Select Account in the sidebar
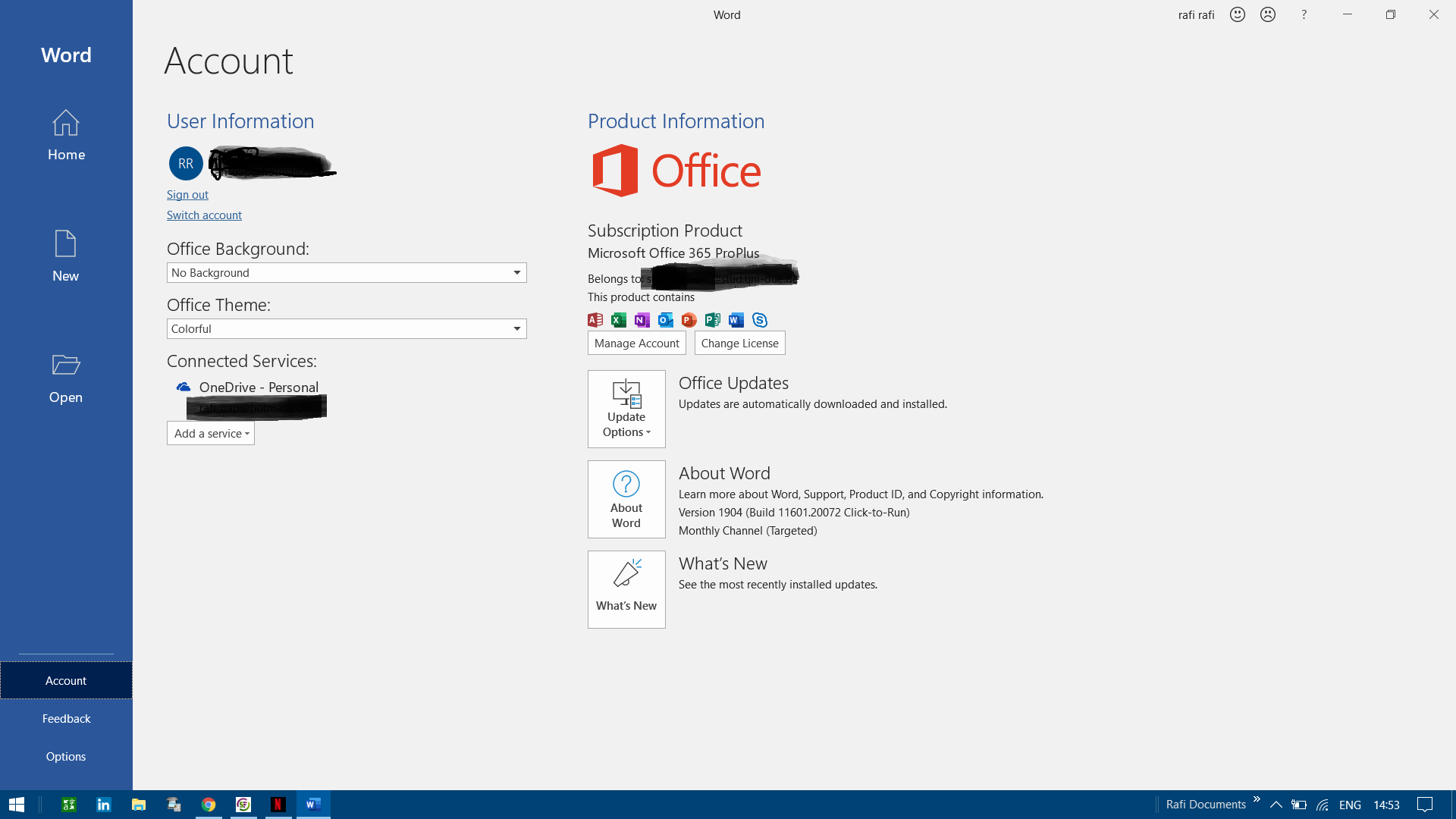 coord(66,681)
